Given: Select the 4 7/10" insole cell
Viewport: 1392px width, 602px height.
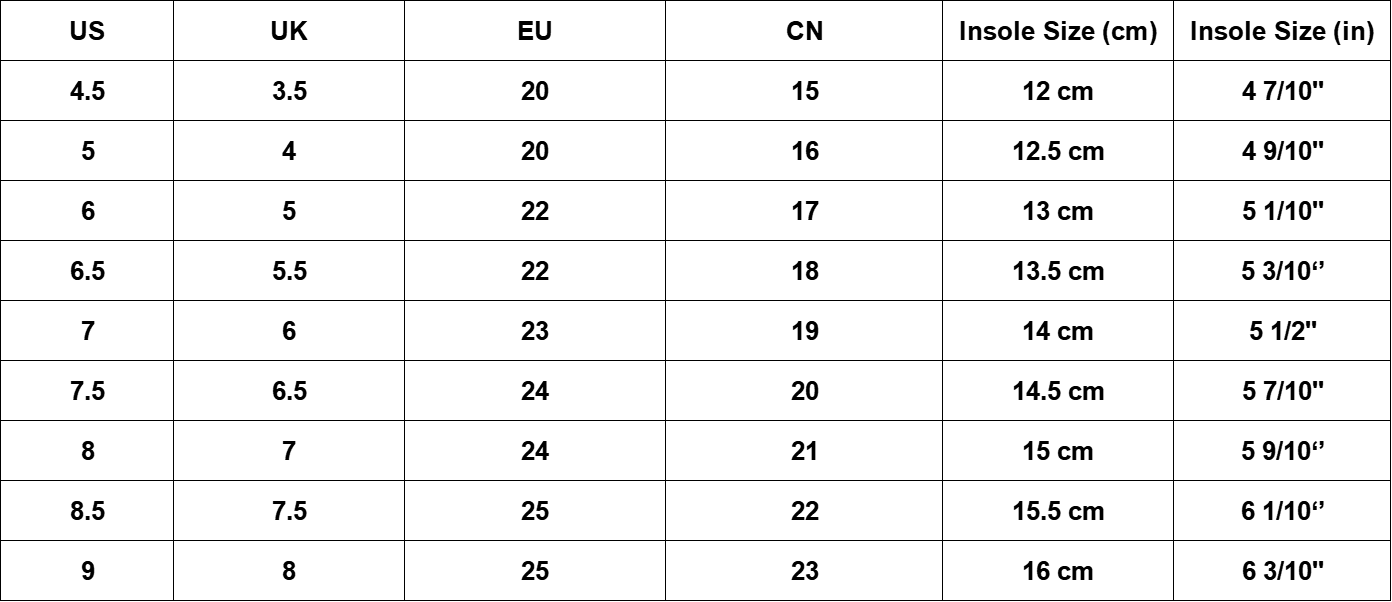Looking at the screenshot, I should coord(1283,91).
